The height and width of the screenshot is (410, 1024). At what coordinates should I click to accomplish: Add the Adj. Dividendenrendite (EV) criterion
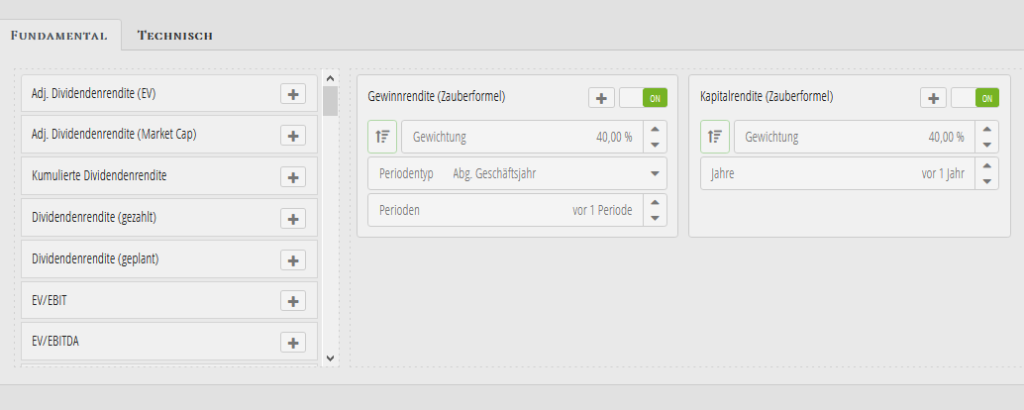point(293,94)
